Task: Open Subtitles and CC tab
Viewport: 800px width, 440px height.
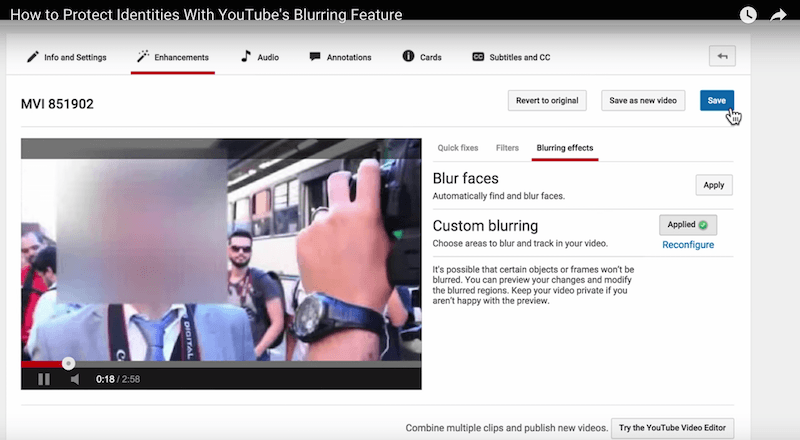Action: pos(511,57)
